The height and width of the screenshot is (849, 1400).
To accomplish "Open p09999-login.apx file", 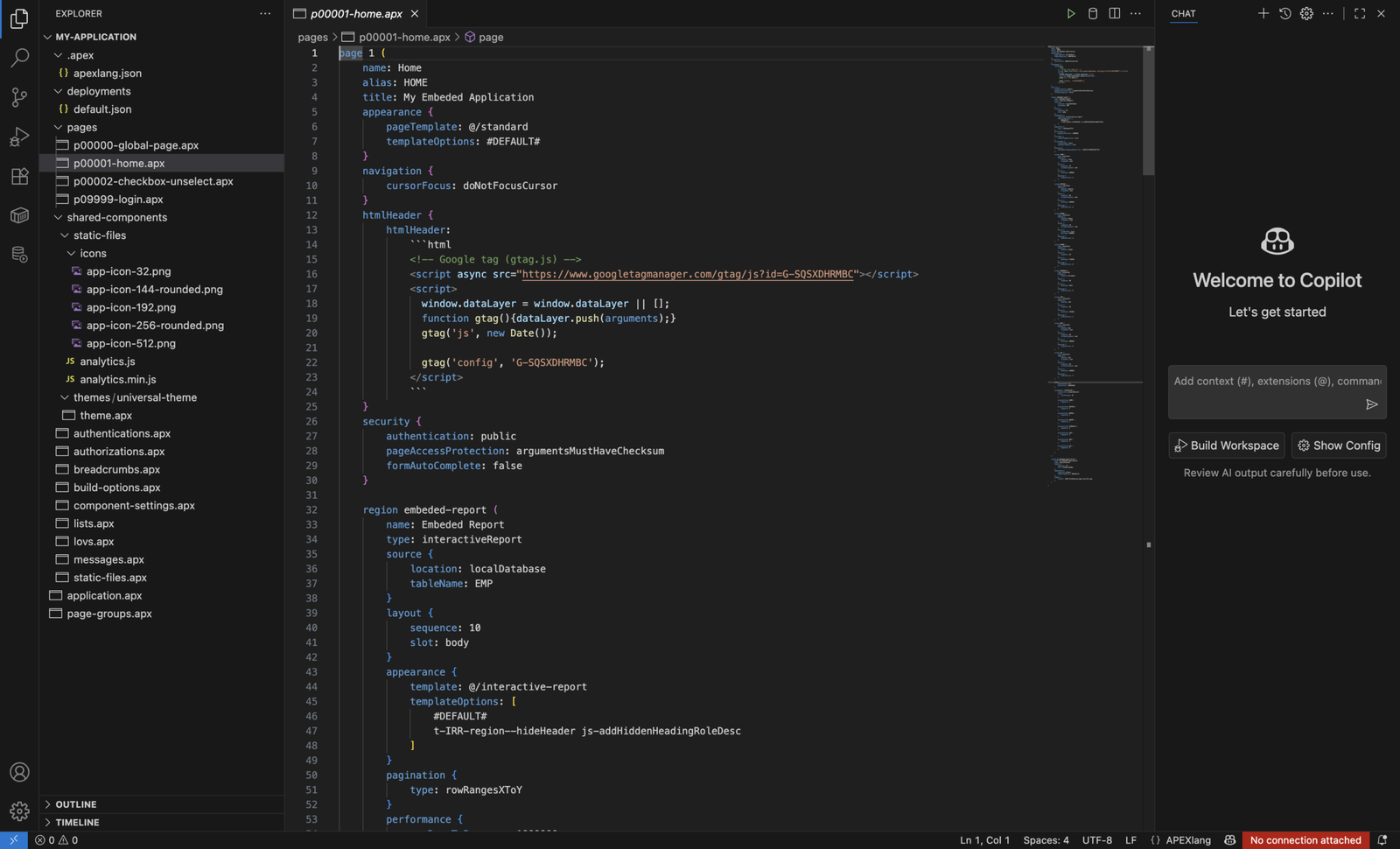I will coord(118,200).
